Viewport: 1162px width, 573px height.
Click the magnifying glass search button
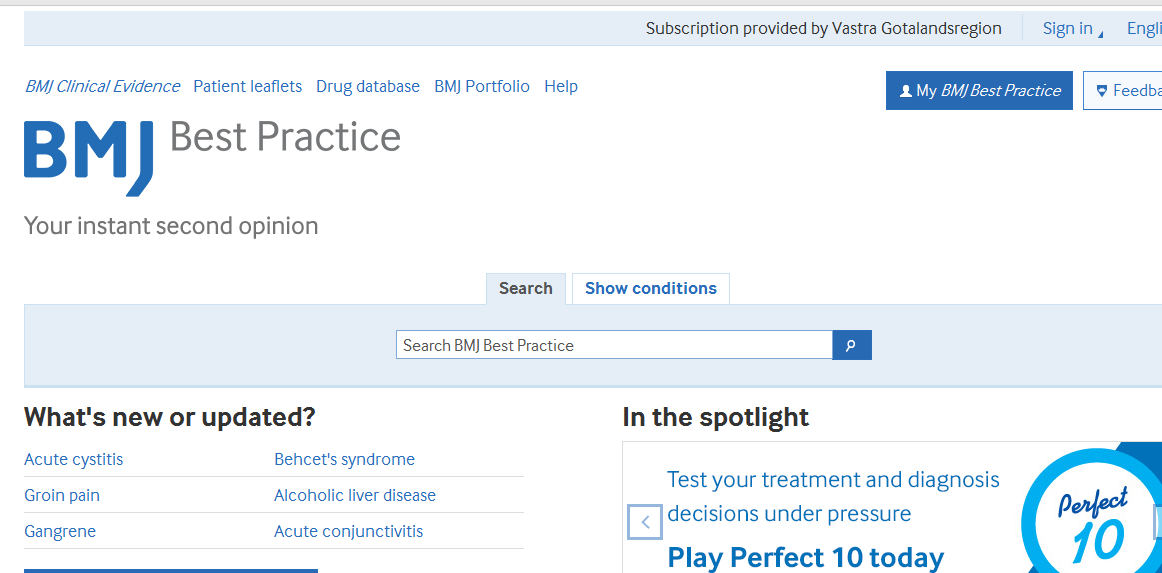(x=852, y=345)
